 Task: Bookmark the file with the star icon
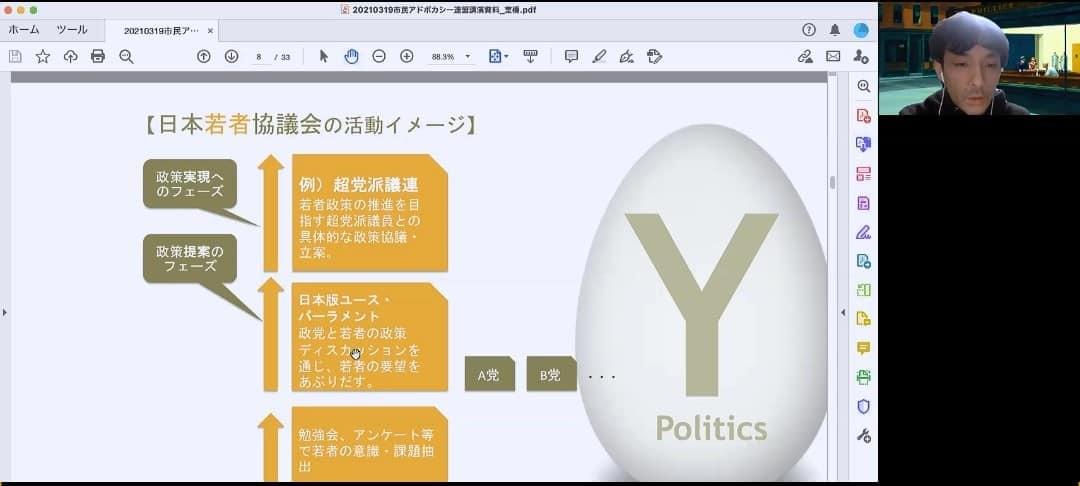[x=43, y=56]
